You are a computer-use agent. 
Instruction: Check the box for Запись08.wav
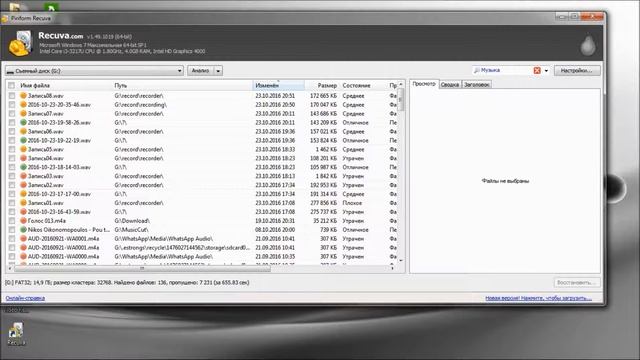click(x=11, y=96)
